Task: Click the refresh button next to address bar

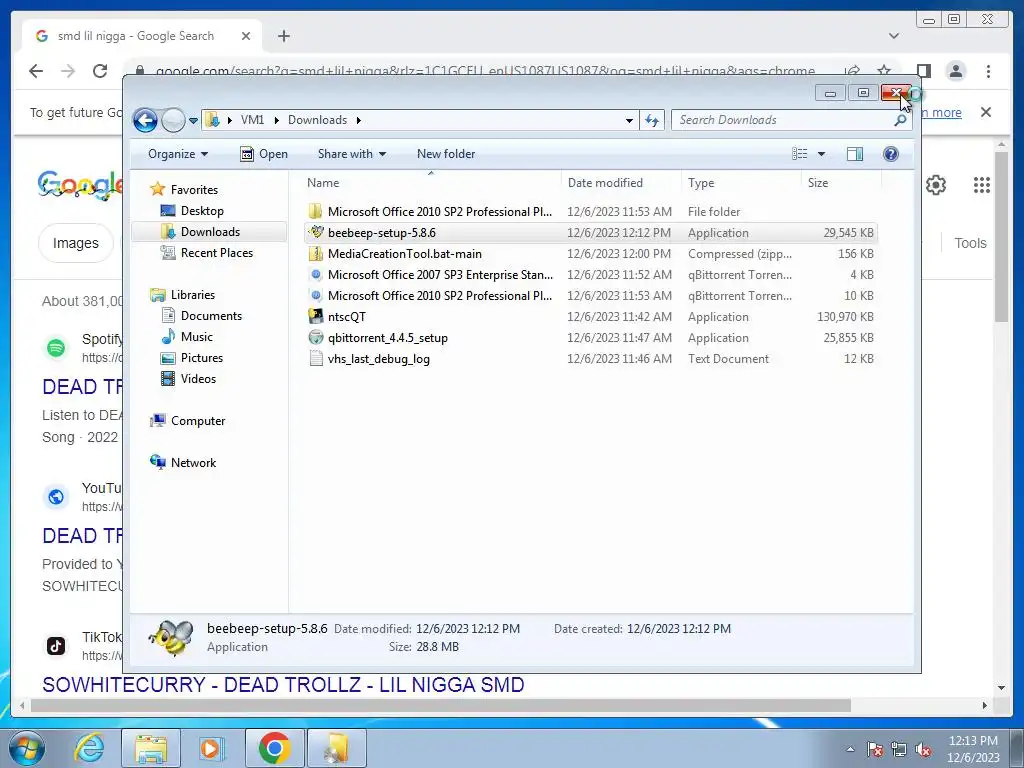Action: (652, 120)
